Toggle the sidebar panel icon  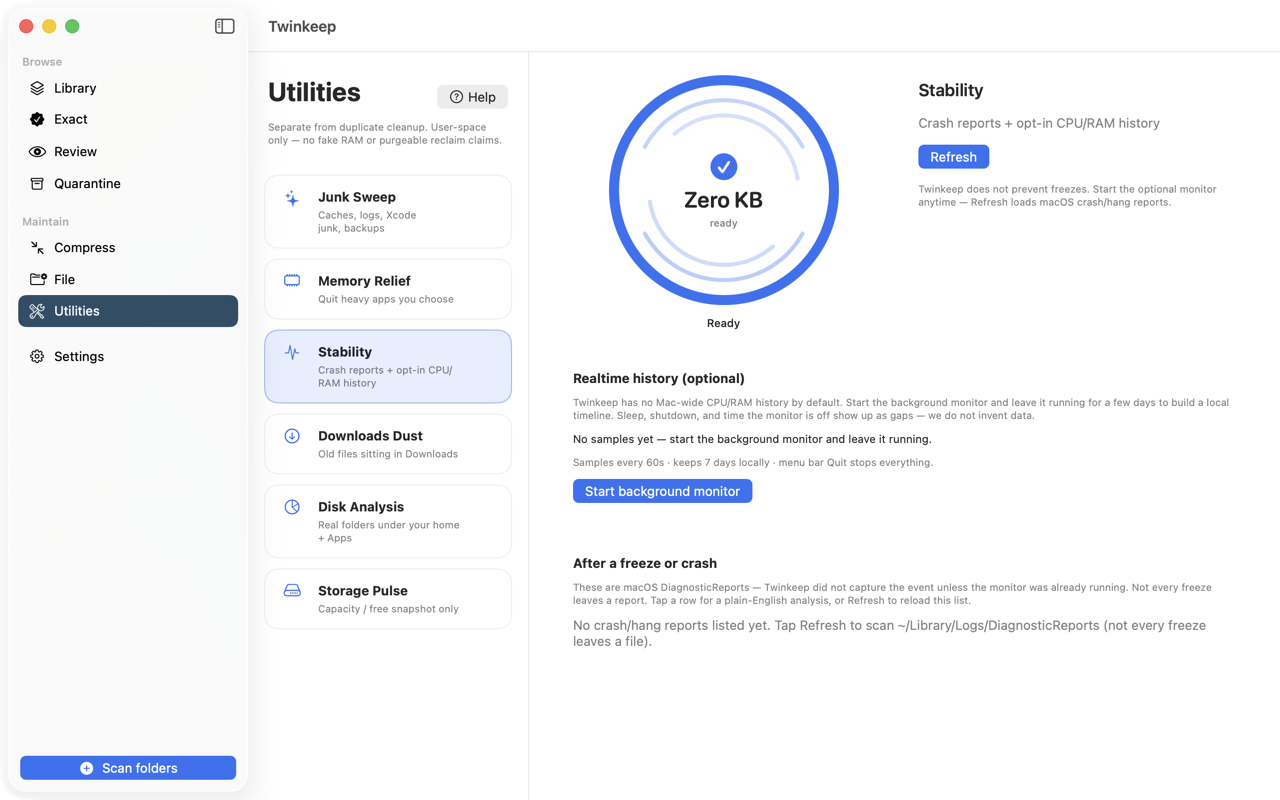[224, 26]
